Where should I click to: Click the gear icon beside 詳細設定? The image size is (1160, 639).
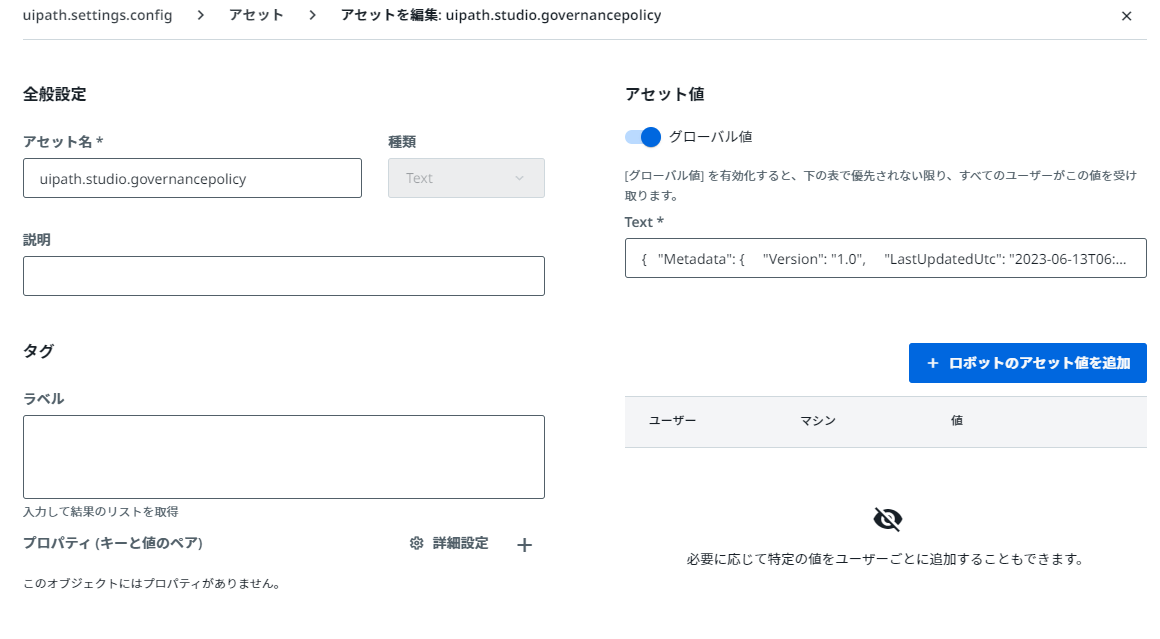pos(417,543)
